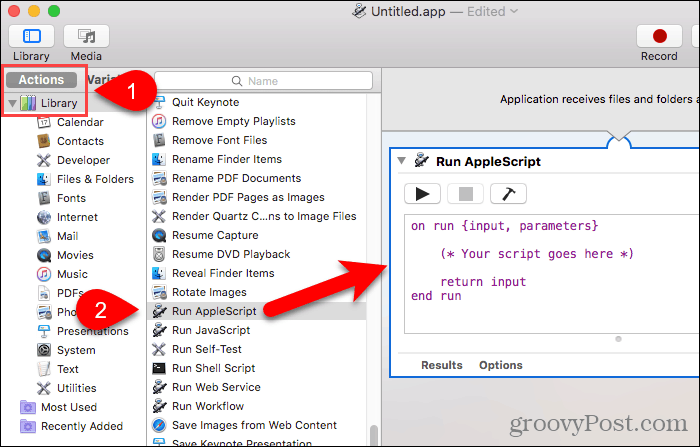Switch to the Actions tab
The image size is (700, 447).
(x=41, y=80)
